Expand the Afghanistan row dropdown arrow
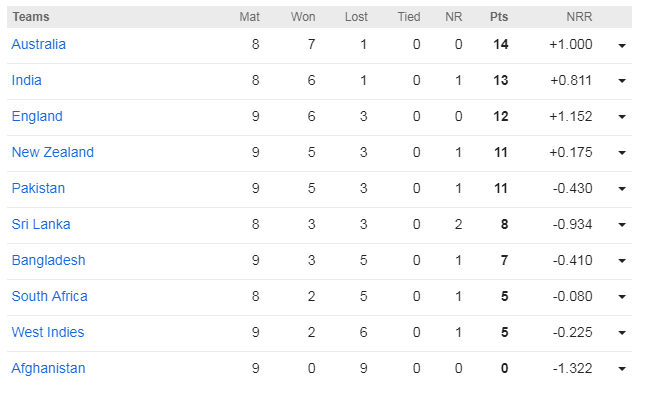 coord(622,370)
